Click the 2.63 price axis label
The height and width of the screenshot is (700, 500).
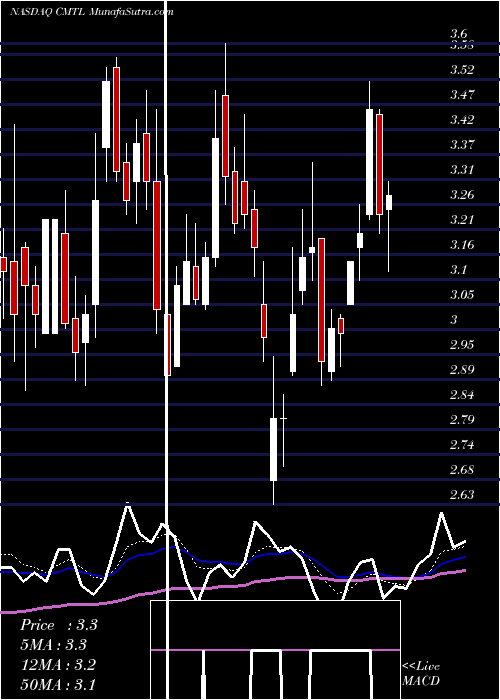[x=462, y=495]
